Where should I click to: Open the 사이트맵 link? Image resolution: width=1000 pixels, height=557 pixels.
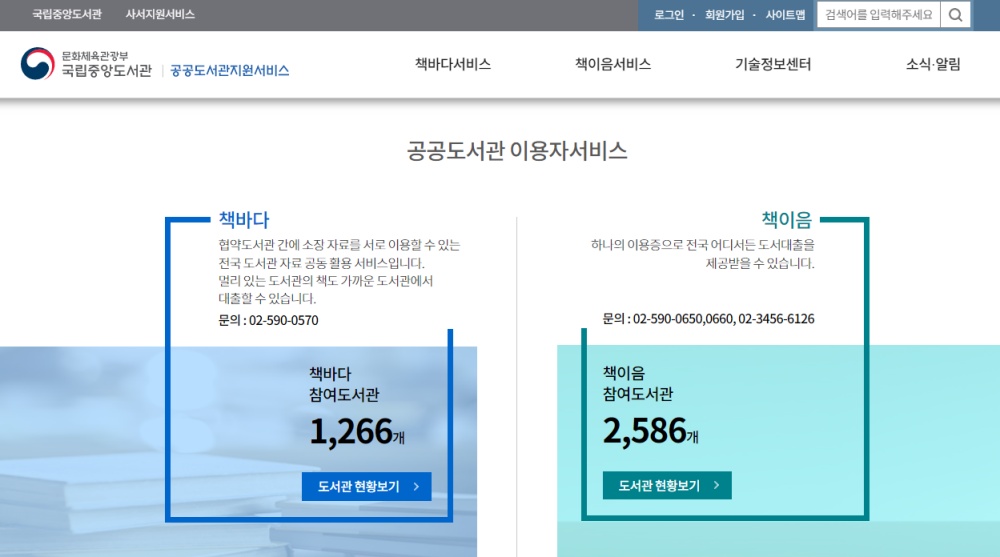[785, 15]
